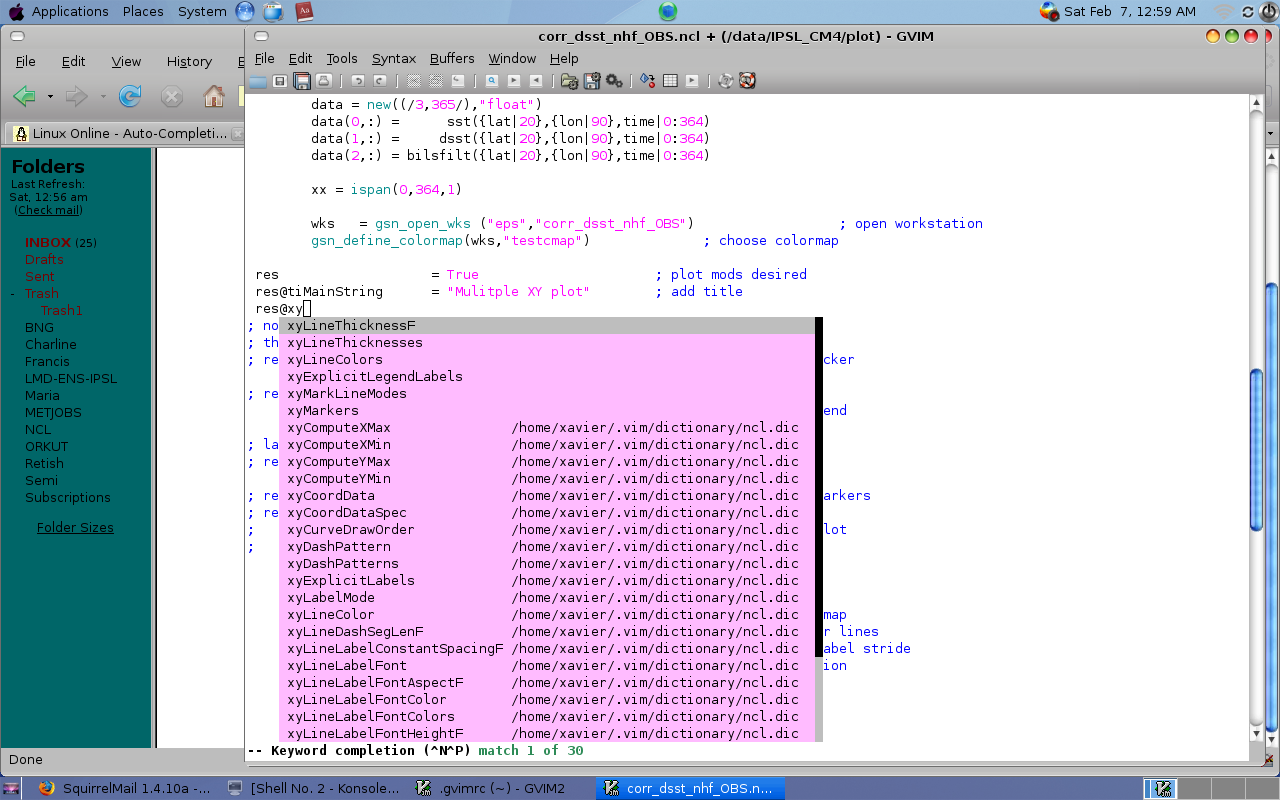Image resolution: width=1280 pixels, height=800 pixels.
Task: Collapse the Trash folder tree
Action: 13,294
